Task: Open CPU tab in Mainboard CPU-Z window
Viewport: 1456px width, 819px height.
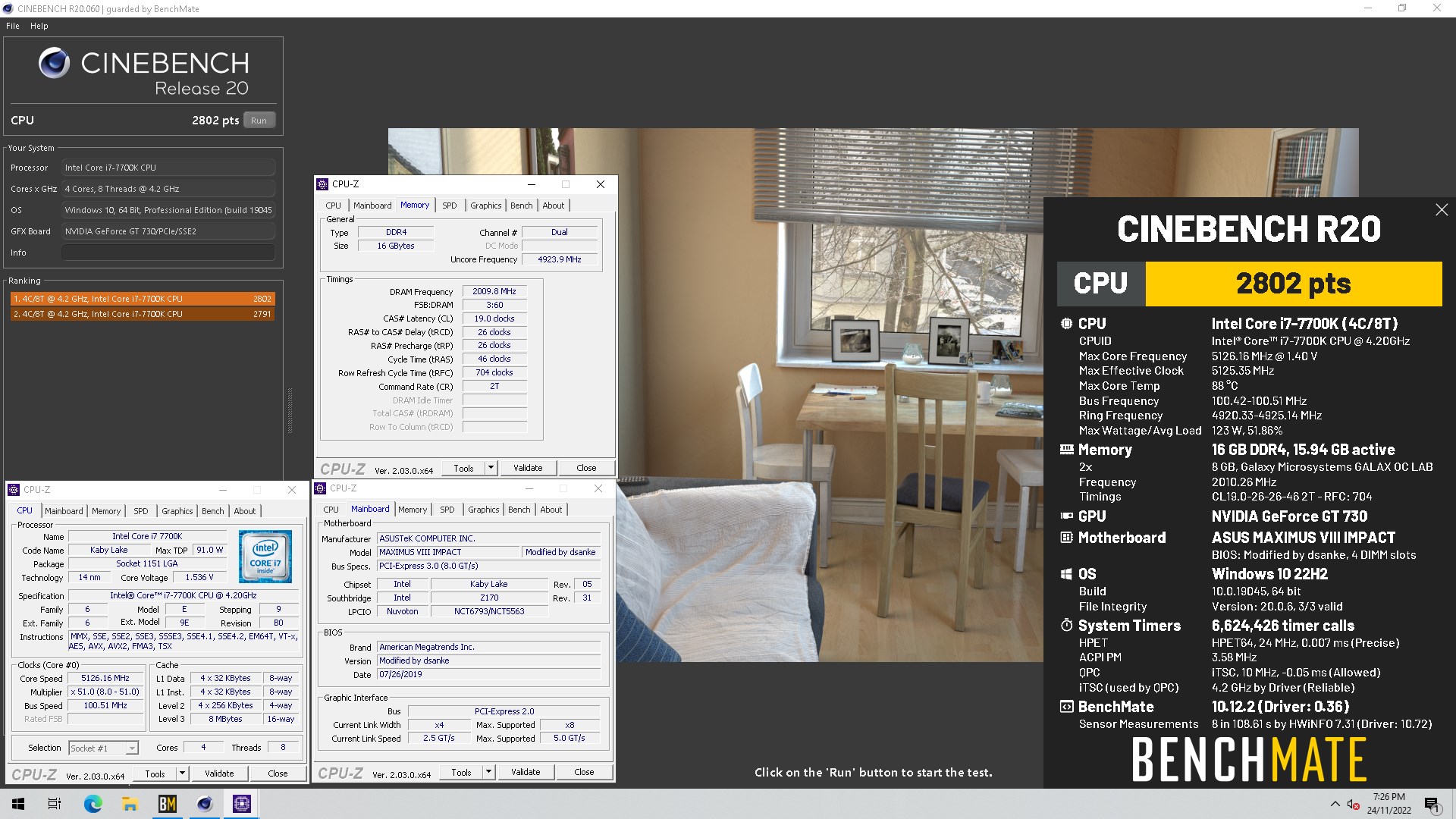Action: [331, 510]
